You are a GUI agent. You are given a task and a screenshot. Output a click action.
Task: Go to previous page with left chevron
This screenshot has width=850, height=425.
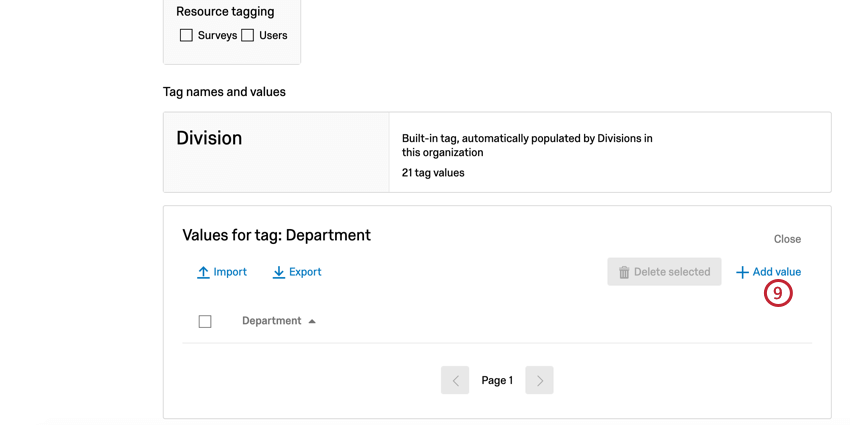pos(455,380)
